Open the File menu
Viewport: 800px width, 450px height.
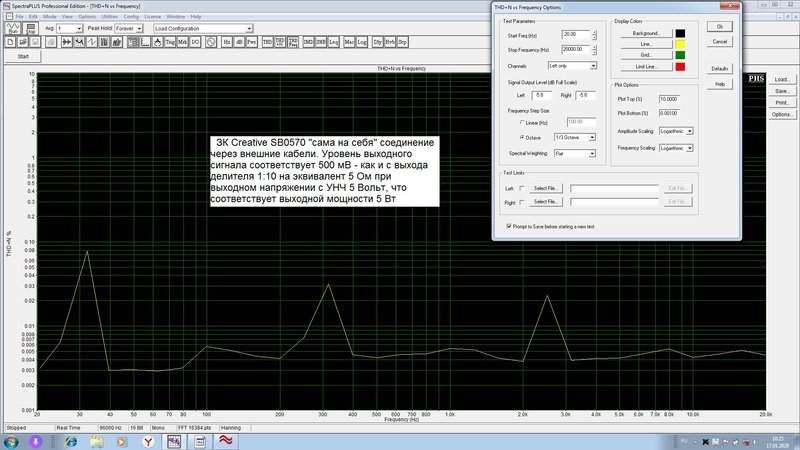coord(19,17)
